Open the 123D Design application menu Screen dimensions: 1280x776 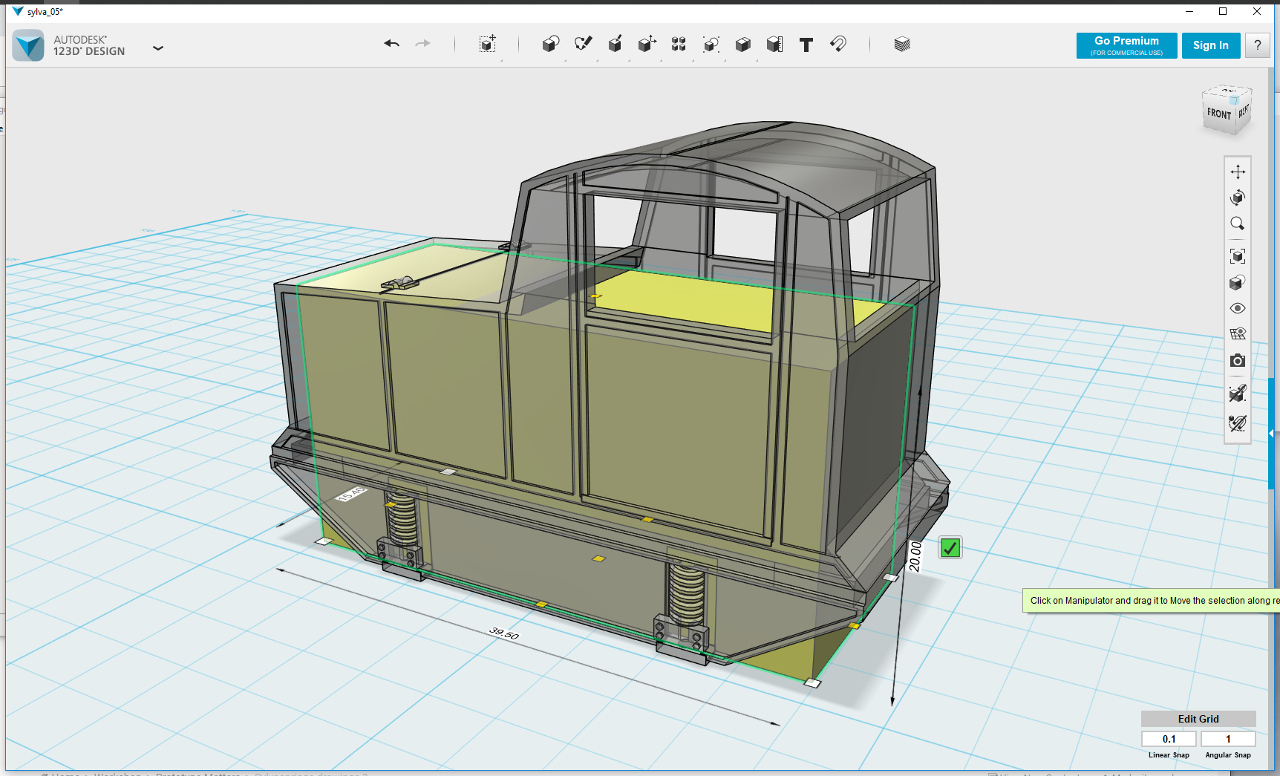coord(158,47)
